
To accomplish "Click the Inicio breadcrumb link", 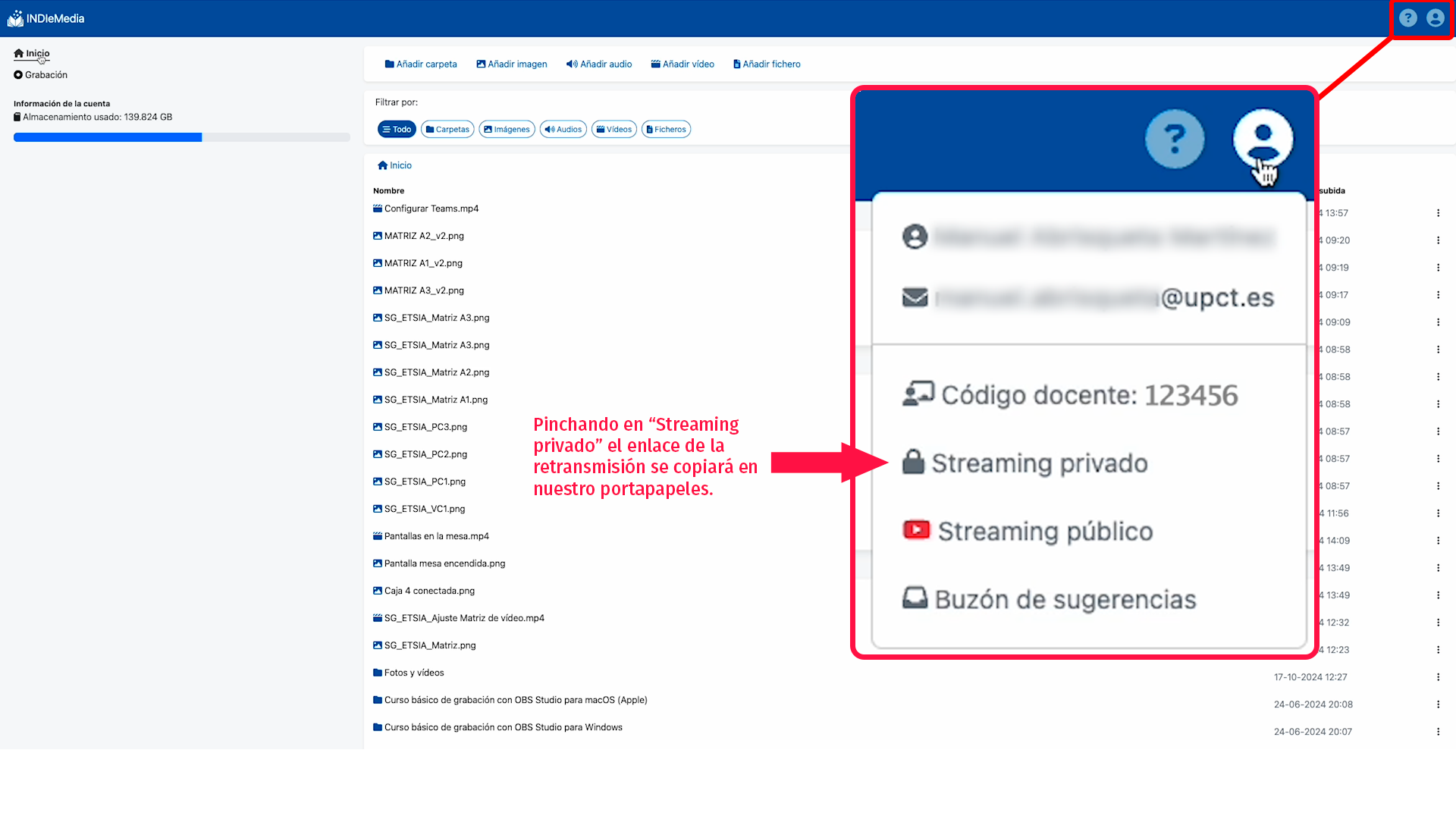I will [x=395, y=165].
